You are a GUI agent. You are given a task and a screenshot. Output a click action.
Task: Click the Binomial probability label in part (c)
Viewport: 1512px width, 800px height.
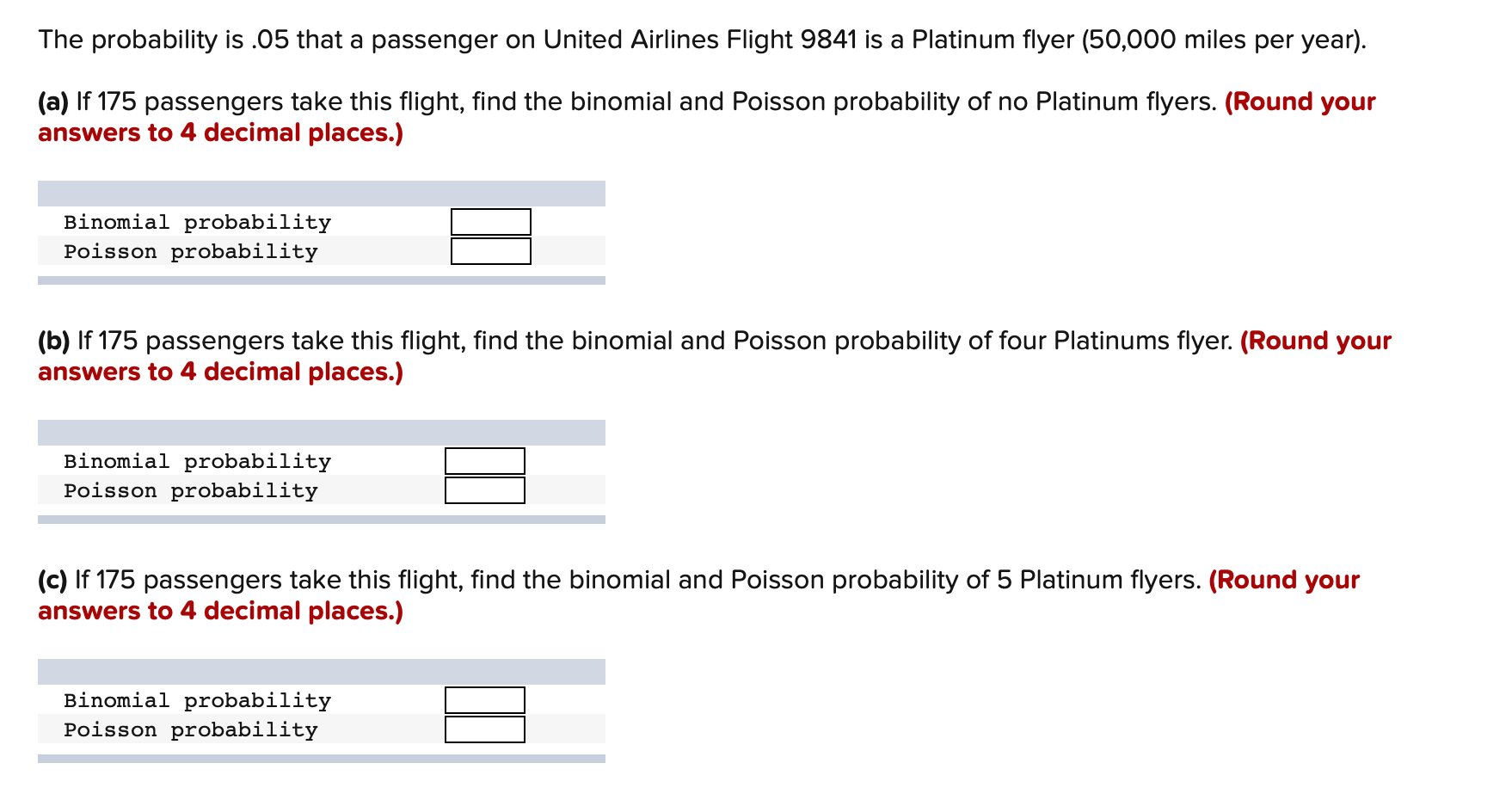[197, 700]
